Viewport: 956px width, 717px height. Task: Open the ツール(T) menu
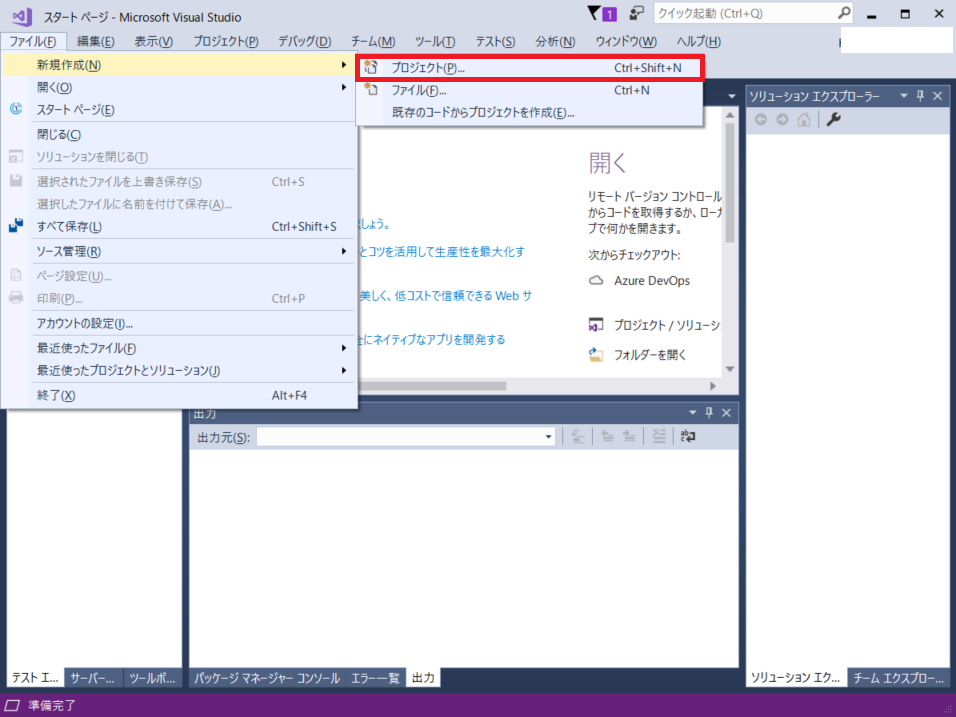point(435,41)
